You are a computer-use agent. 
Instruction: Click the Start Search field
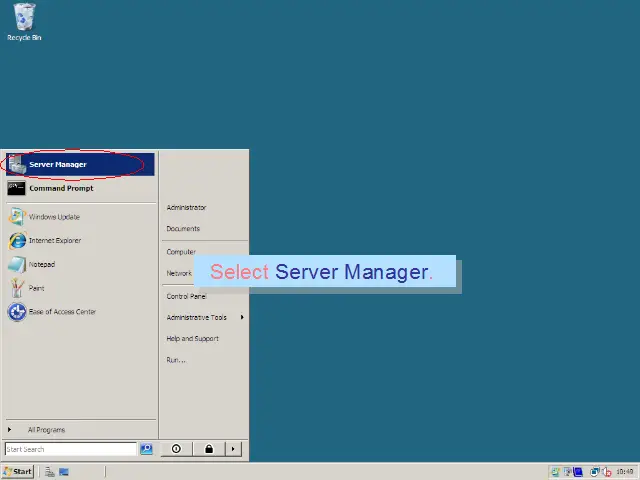point(71,449)
